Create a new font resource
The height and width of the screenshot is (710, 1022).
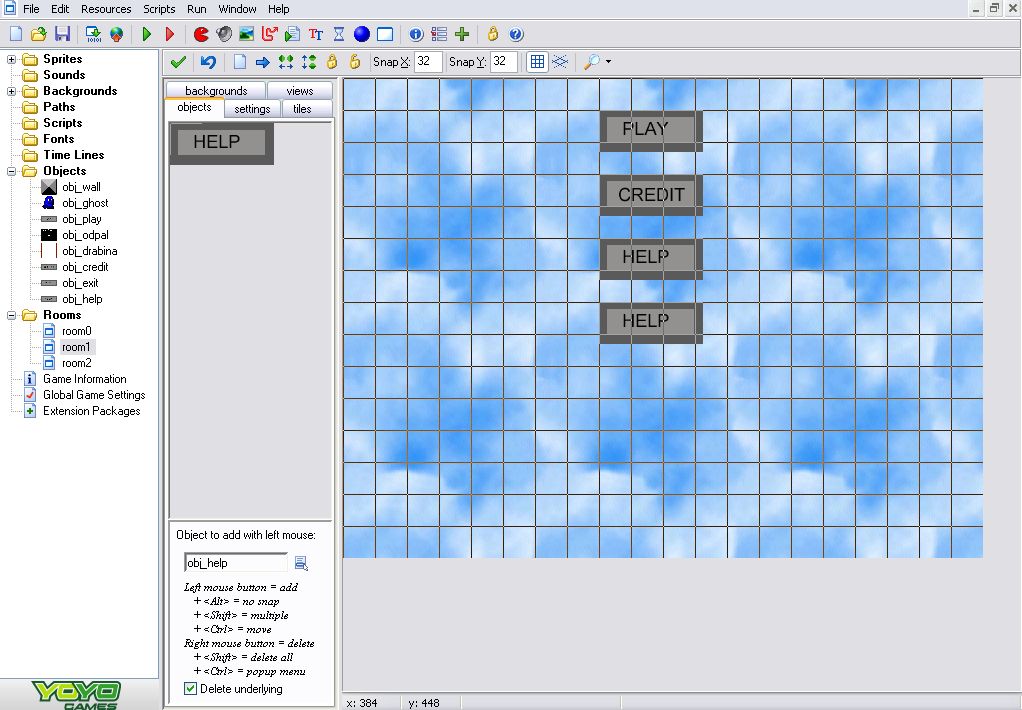[x=316, y=34]
